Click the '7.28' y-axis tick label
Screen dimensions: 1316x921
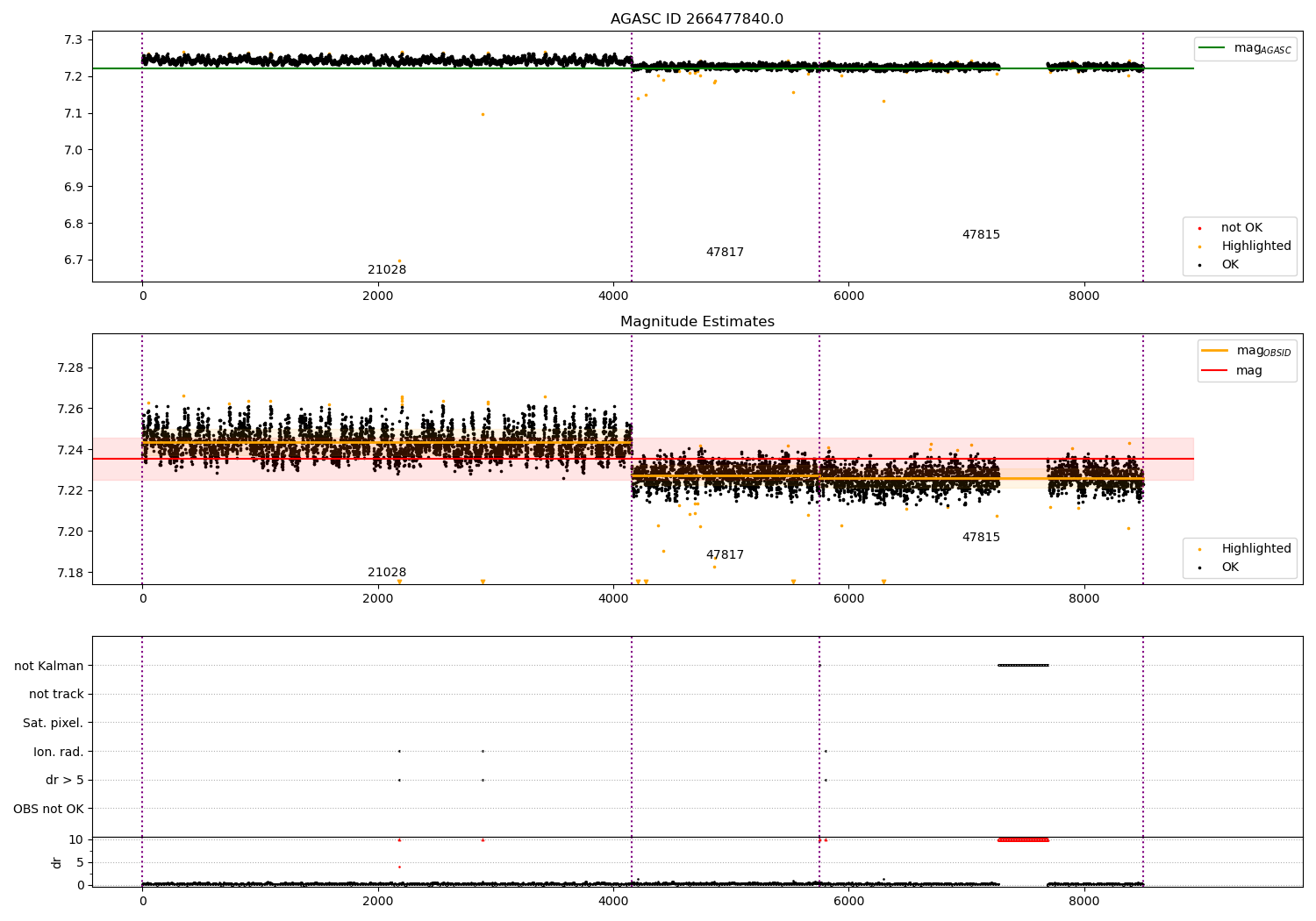click(70, 368)
